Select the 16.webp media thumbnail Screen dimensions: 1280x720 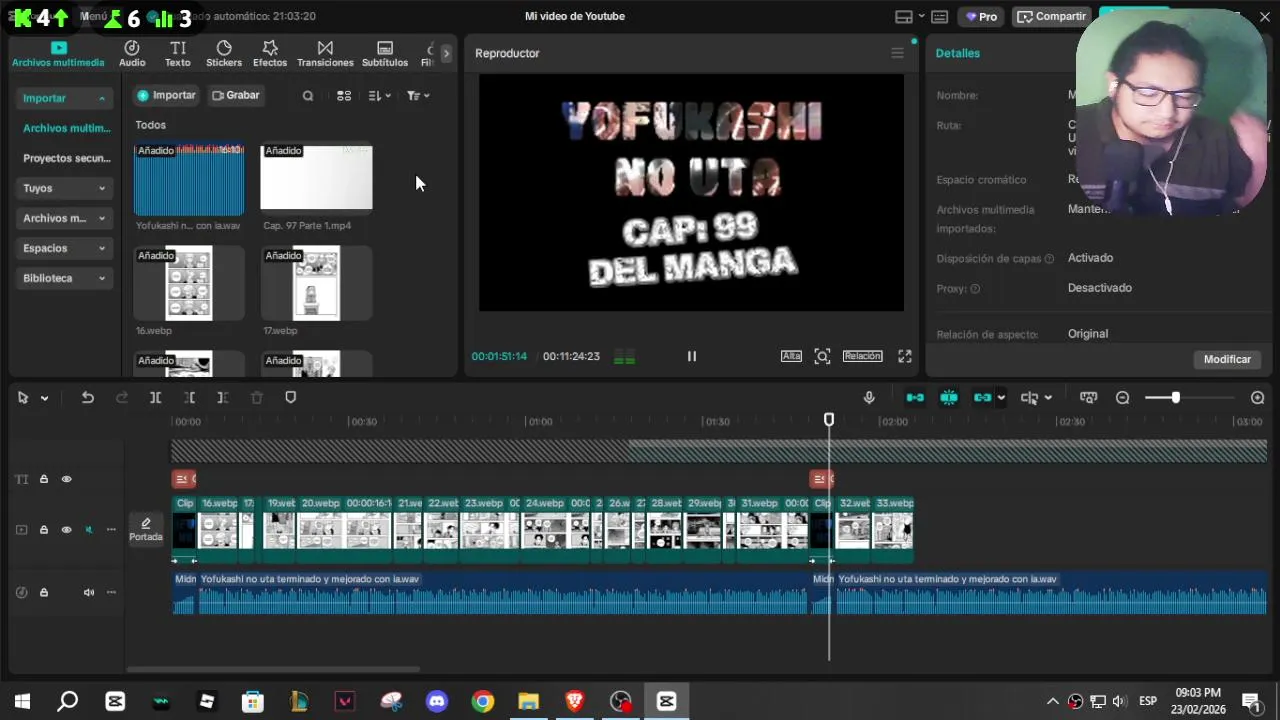point(189,283)
